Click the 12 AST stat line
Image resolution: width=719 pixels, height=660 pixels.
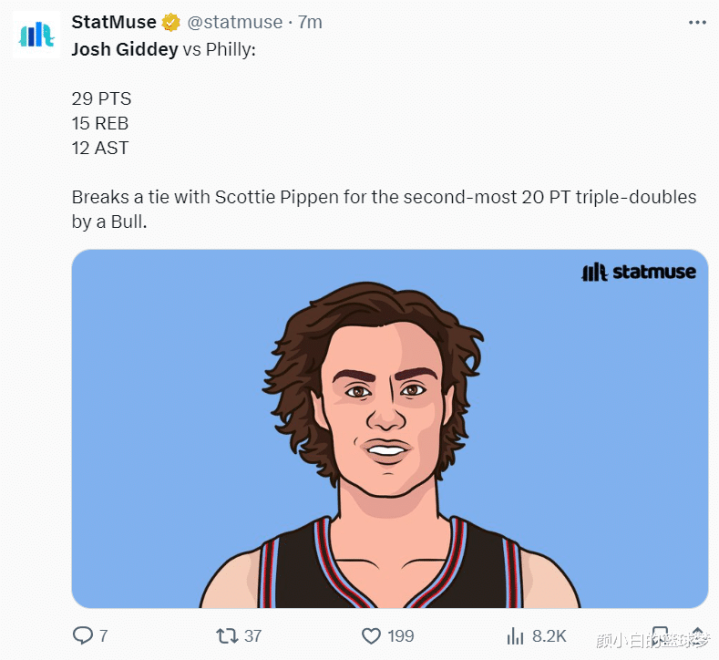point(100,148)
